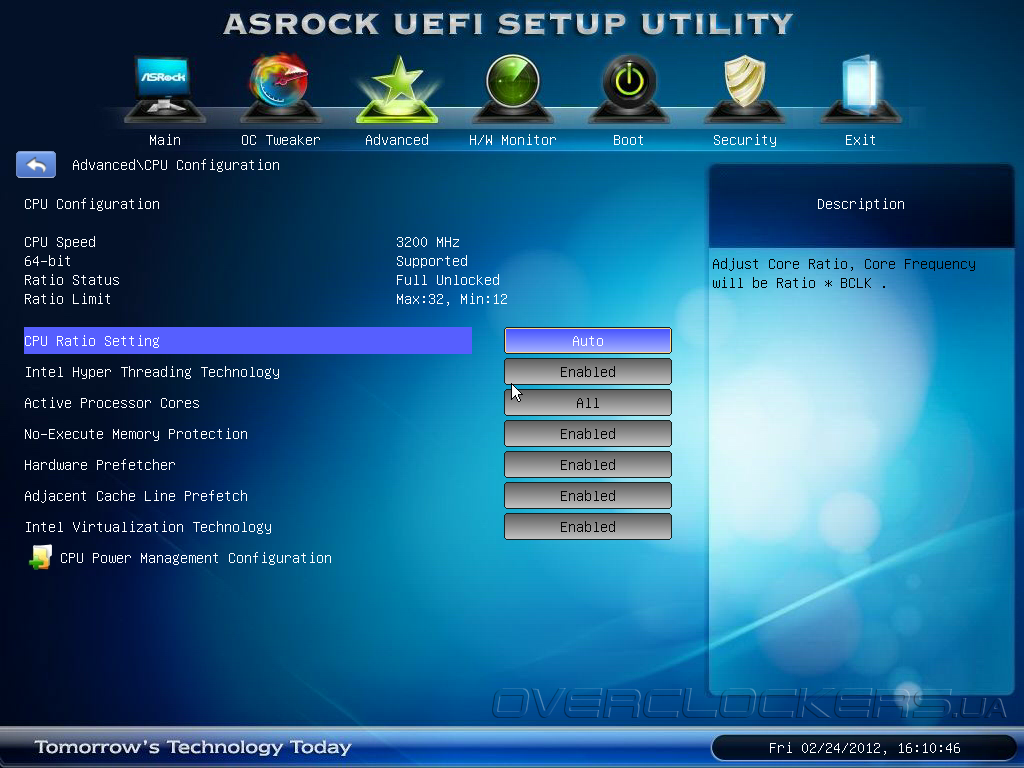Switch to the OC Tweaker tab label
Screen dimensions: 1024x768
pos(280,140)
